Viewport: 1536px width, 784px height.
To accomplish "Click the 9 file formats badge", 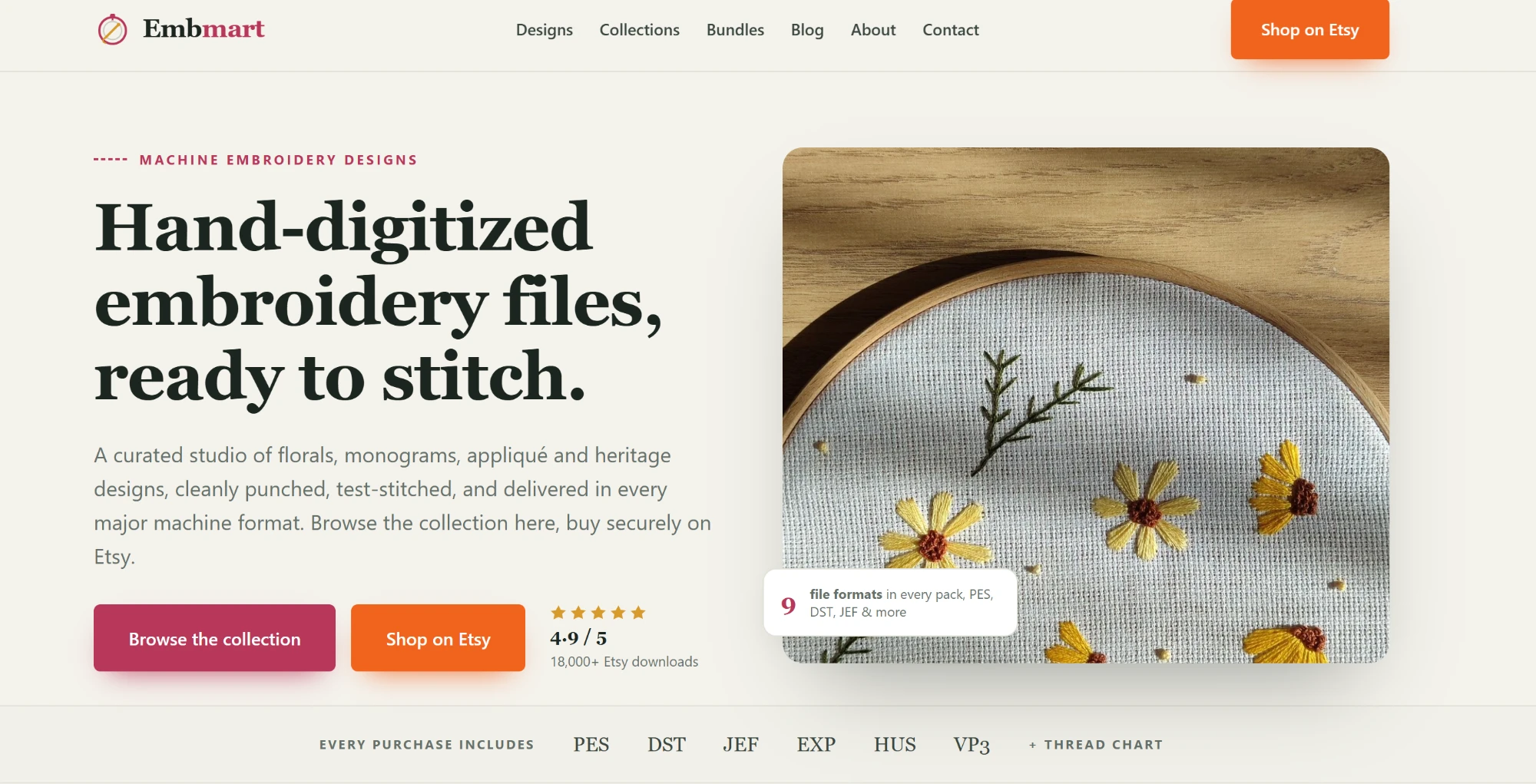I will click(x=890, y=603).
